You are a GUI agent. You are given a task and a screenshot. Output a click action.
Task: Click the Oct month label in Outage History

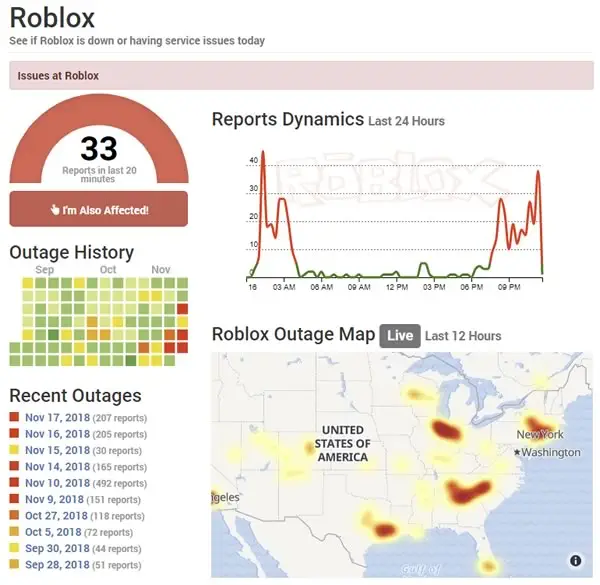coord(108,270)
